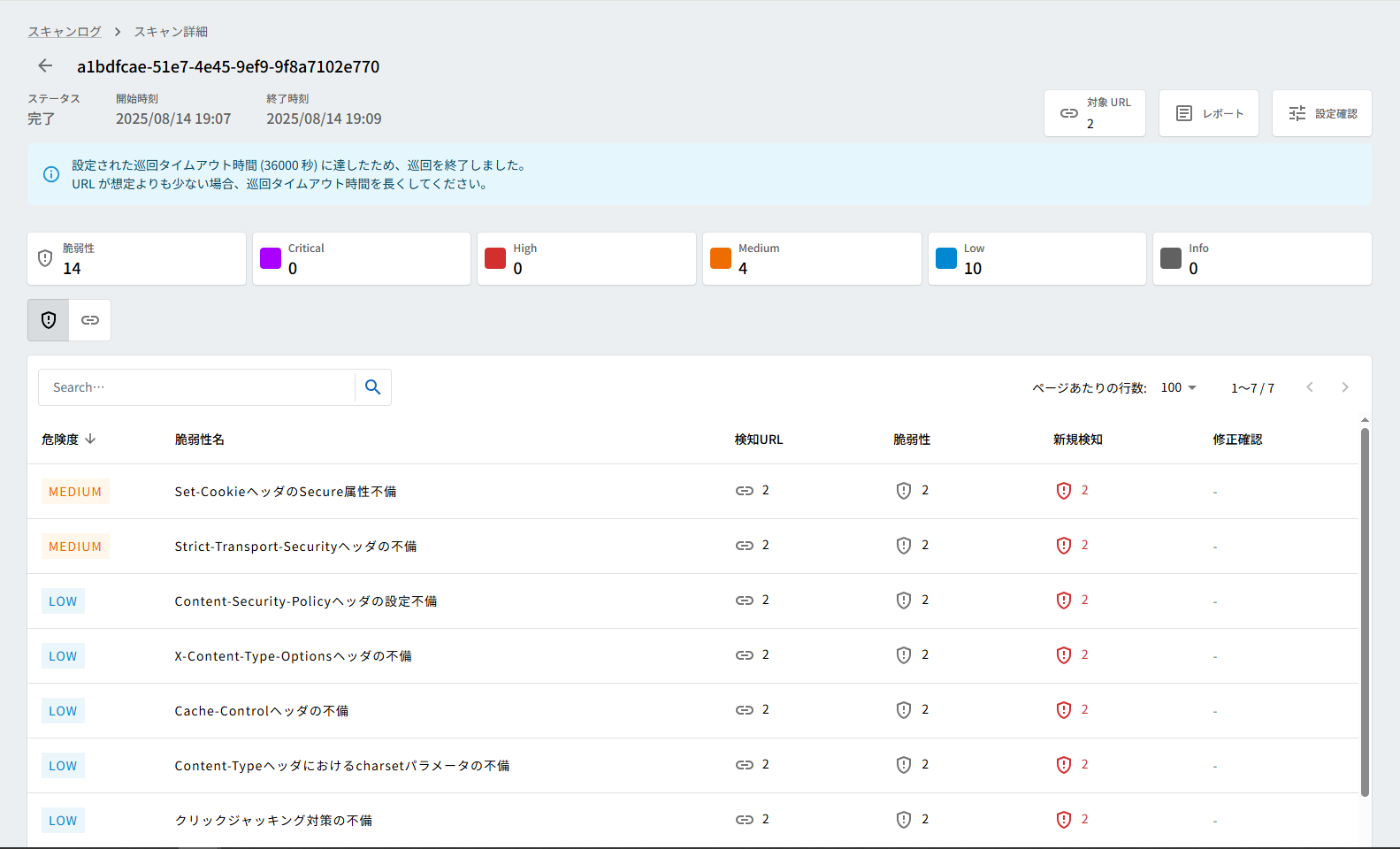This screenshot has height=849, width=1400.
Task: Click the 修正確認 column header
Action: coord(1237,440)
